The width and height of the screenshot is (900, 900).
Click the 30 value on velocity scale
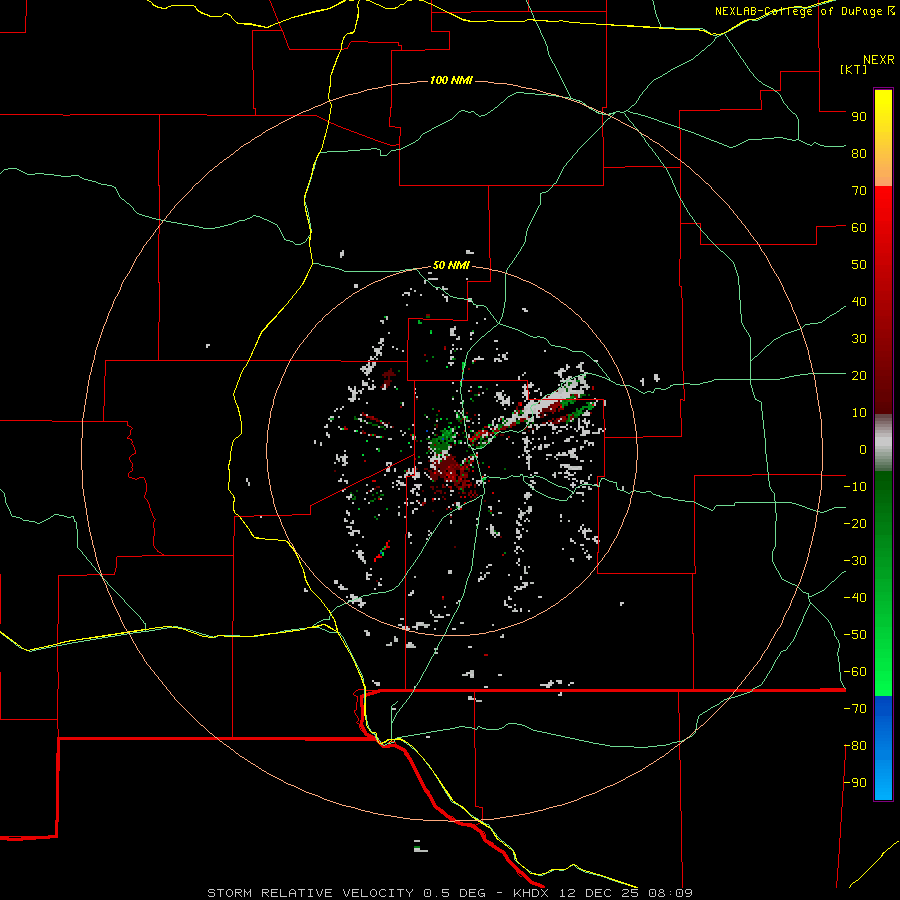tap(859, 339)
